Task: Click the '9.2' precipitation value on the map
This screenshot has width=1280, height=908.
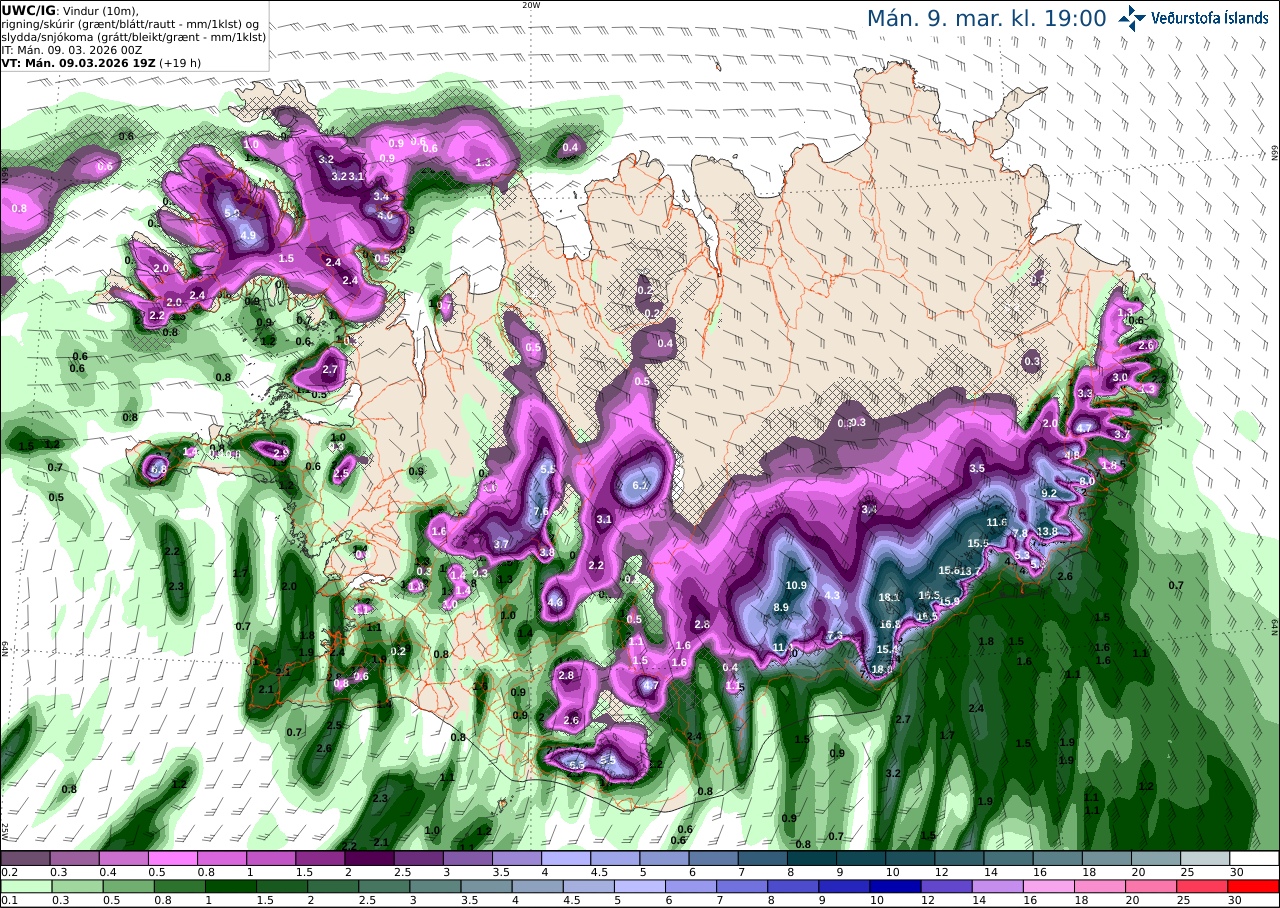Action: tap(1049, 493)
